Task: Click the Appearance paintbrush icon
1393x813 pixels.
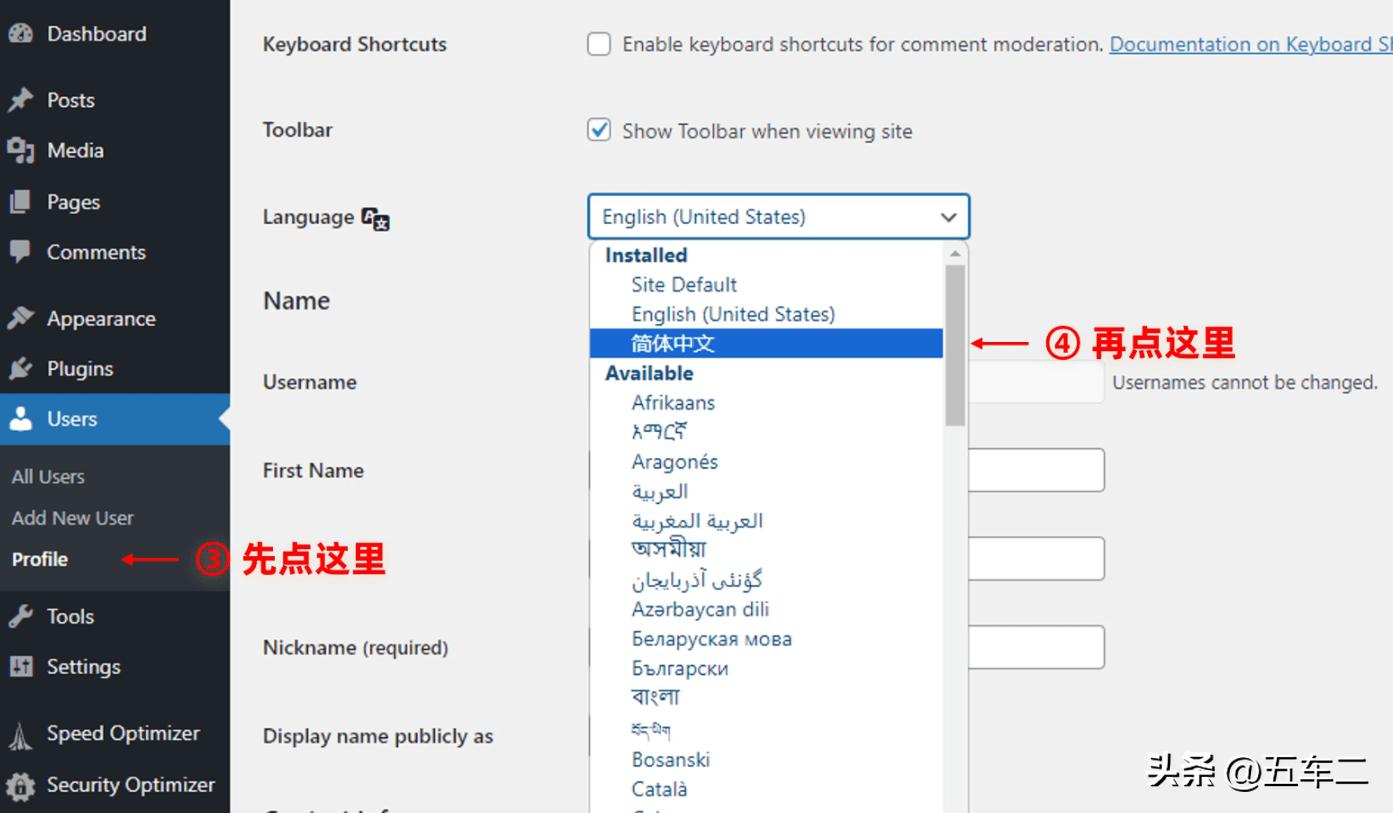Action: [x=20, y=319]
